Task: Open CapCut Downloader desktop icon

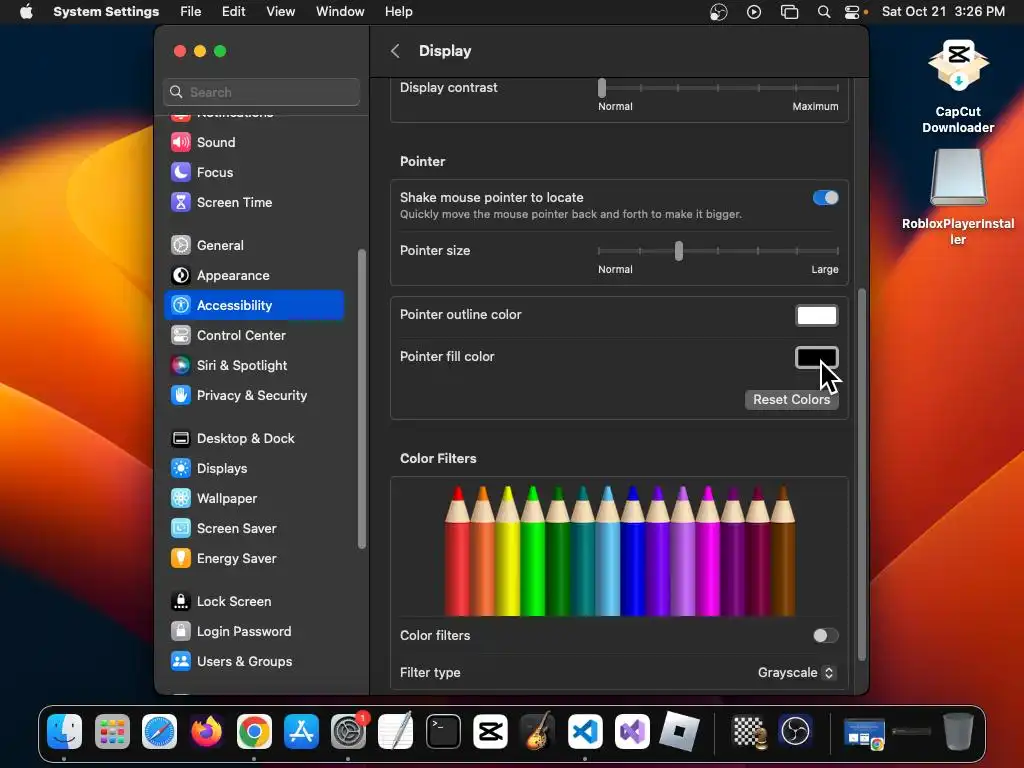Action: [x=958, y=86]
